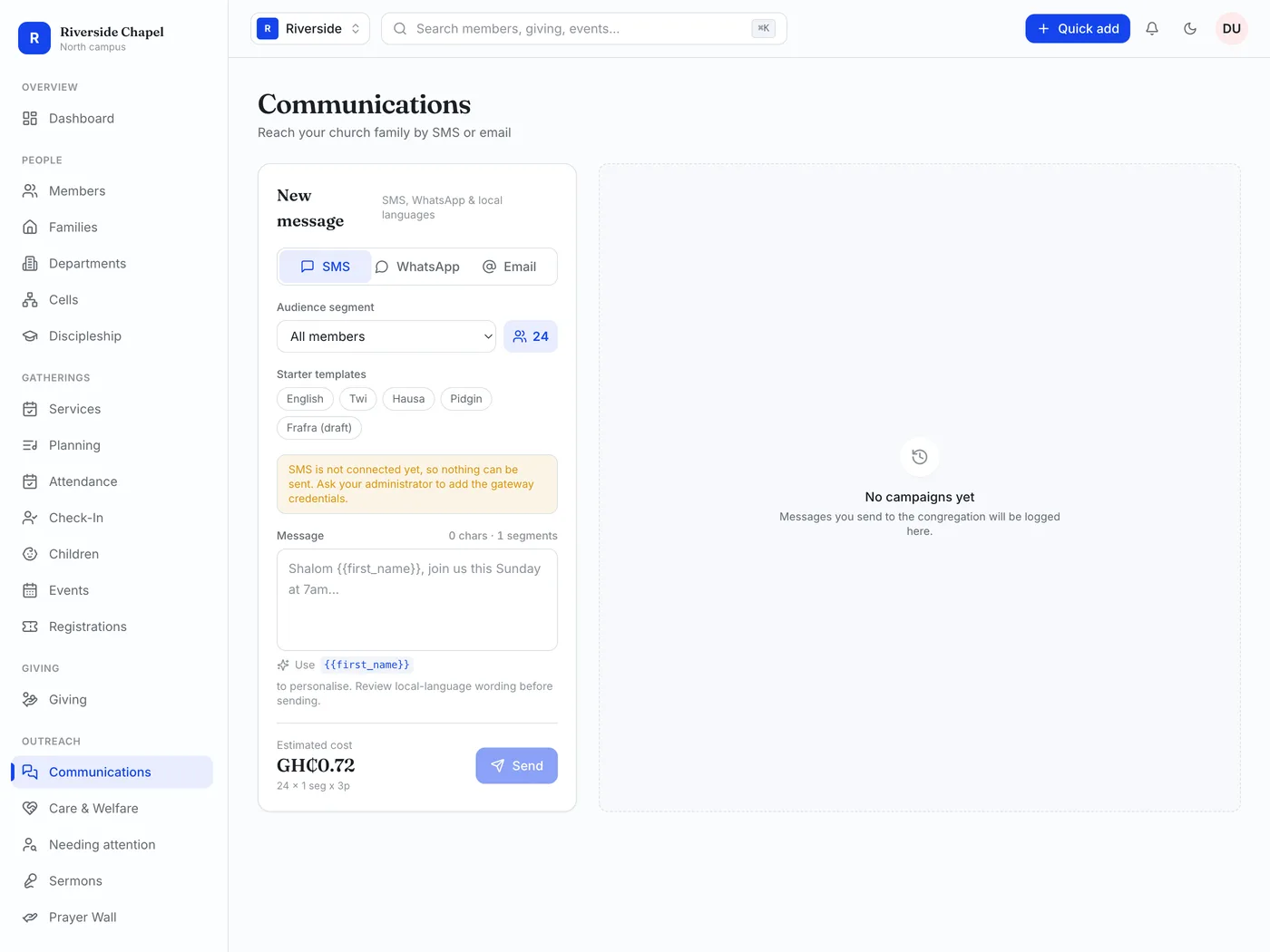Click the Cells icon in sidebar
The height and width of the screenshot is (952, 1270).
pyautogui.click(x=30, y=300)
